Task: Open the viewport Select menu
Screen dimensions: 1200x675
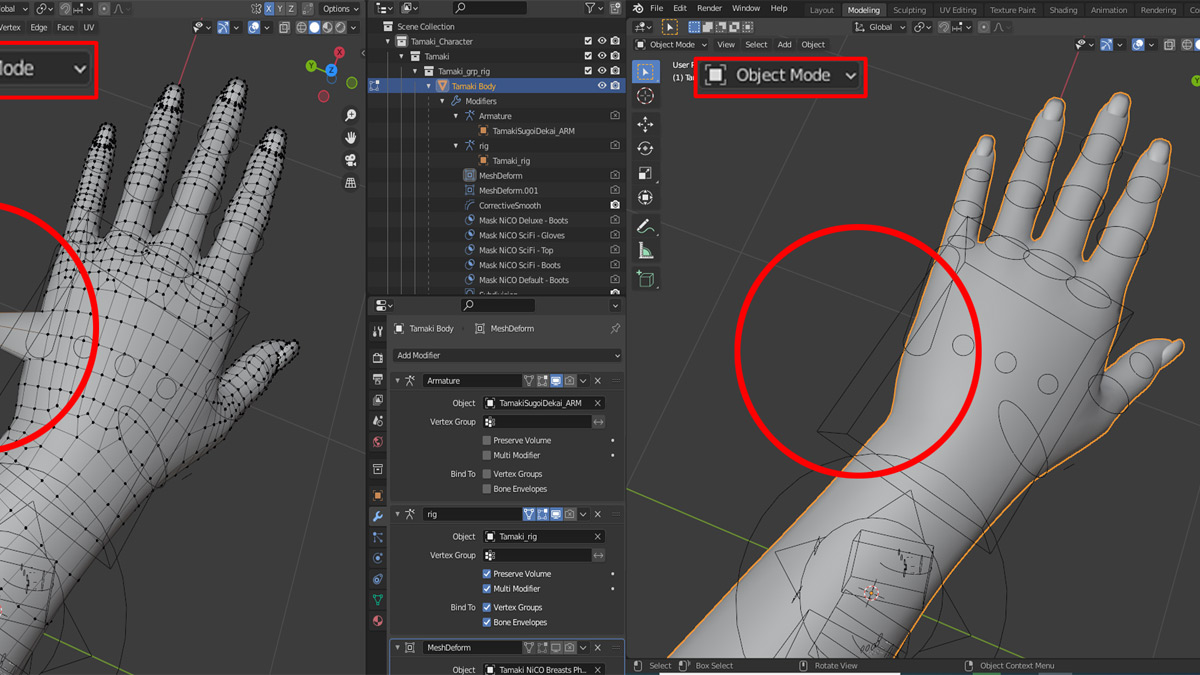Action: pos(756,44)
